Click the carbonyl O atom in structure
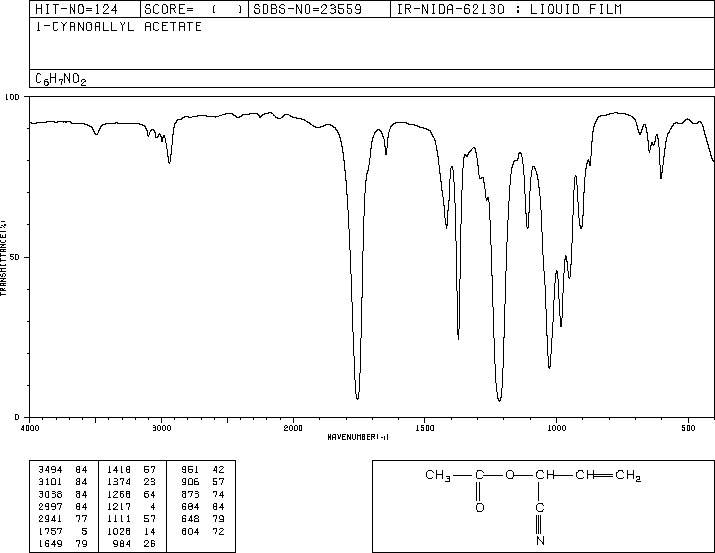Image resolution: width=715 pixels, height=553 pixels. tap(480, 507)
